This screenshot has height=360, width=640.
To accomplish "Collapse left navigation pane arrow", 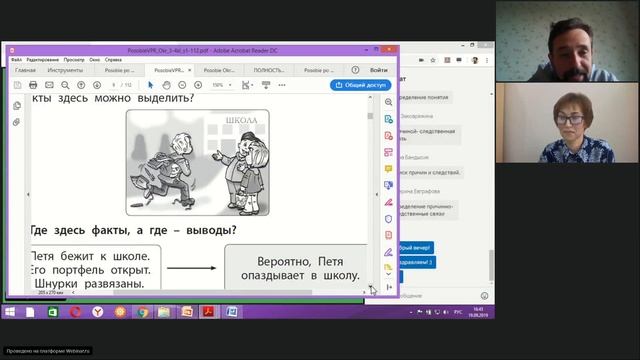I will 28,194.
